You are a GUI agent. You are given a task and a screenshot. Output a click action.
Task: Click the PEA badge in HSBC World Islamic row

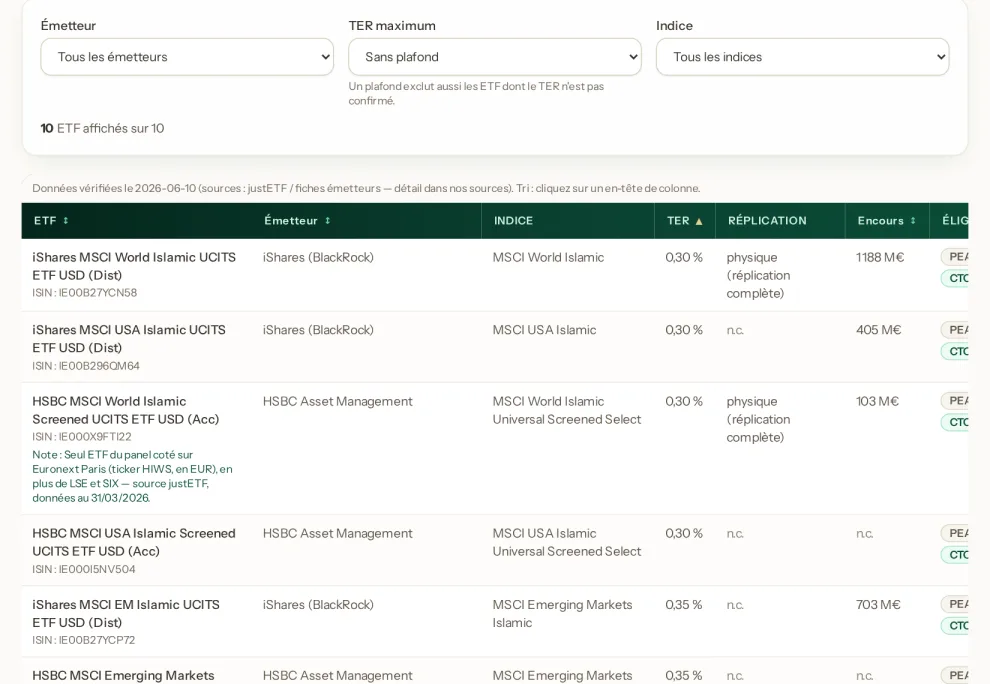955,400
